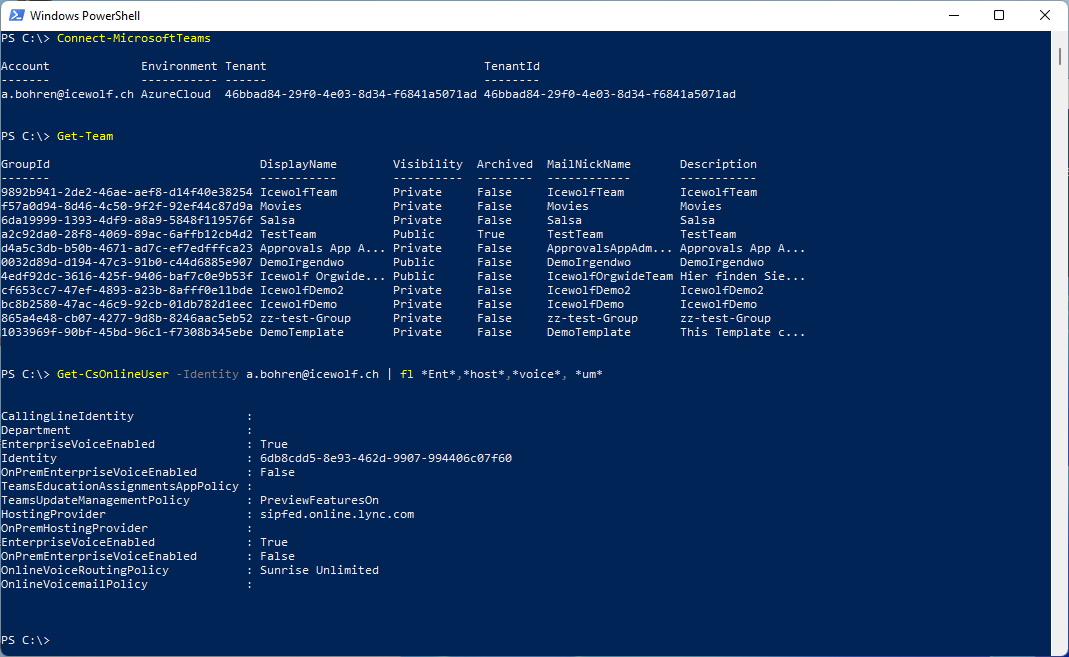Click the 'Department' property name

(x=36, y=430)
